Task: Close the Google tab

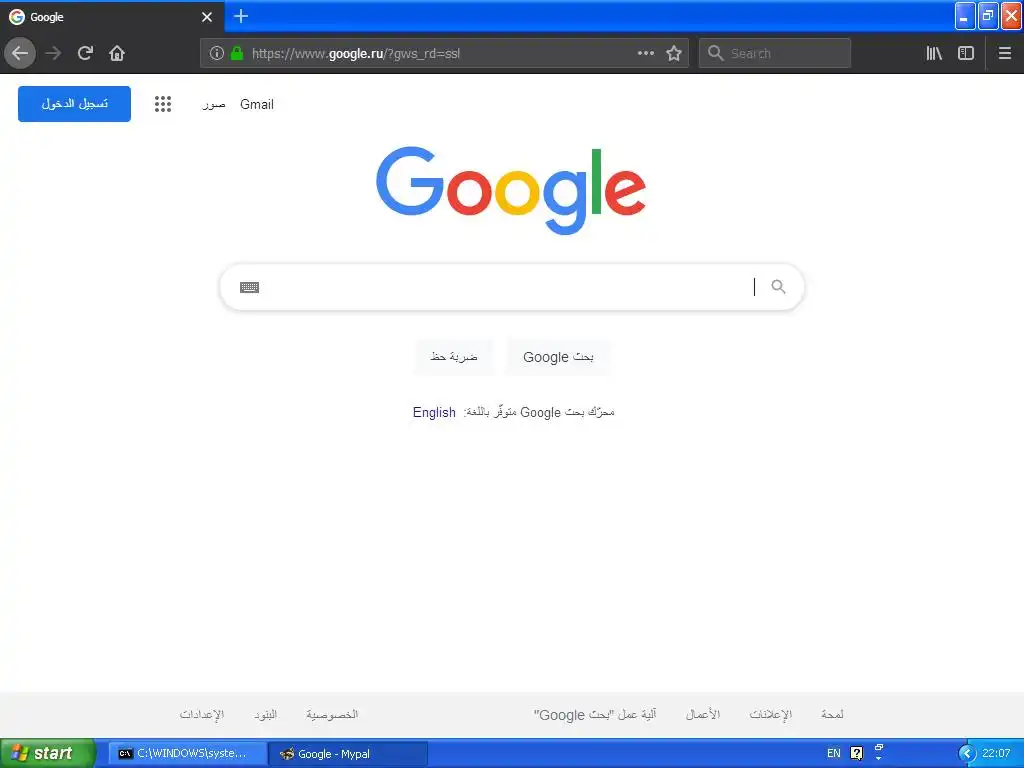Action: (x=207, y=17)
